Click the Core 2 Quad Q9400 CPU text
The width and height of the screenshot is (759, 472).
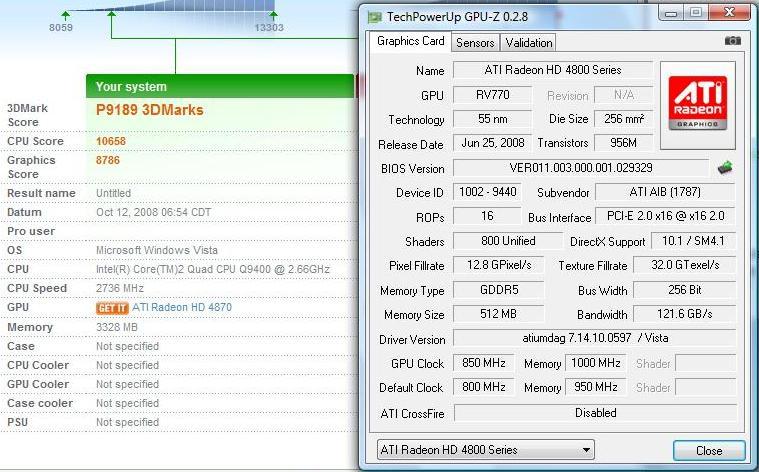[213, 270]
